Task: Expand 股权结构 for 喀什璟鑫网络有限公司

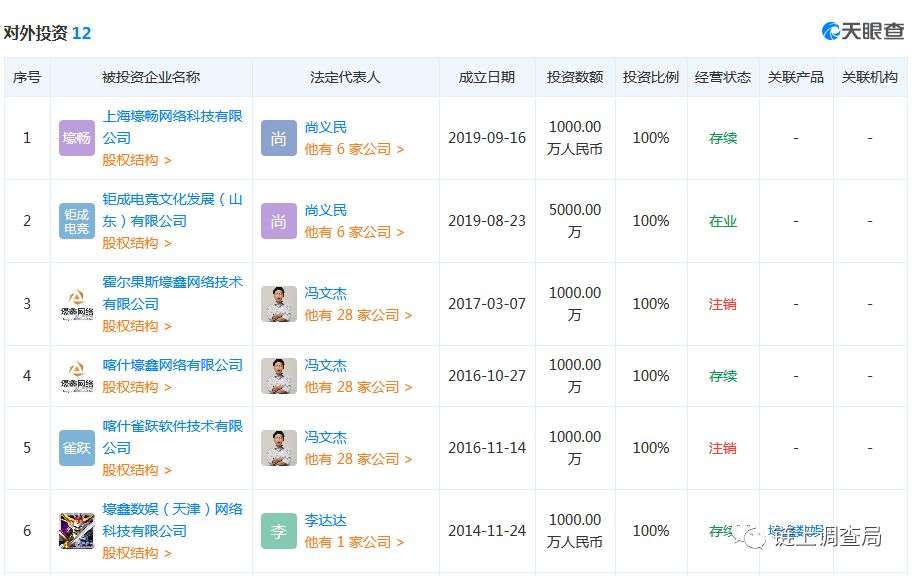Action: [x=137, y=387]
